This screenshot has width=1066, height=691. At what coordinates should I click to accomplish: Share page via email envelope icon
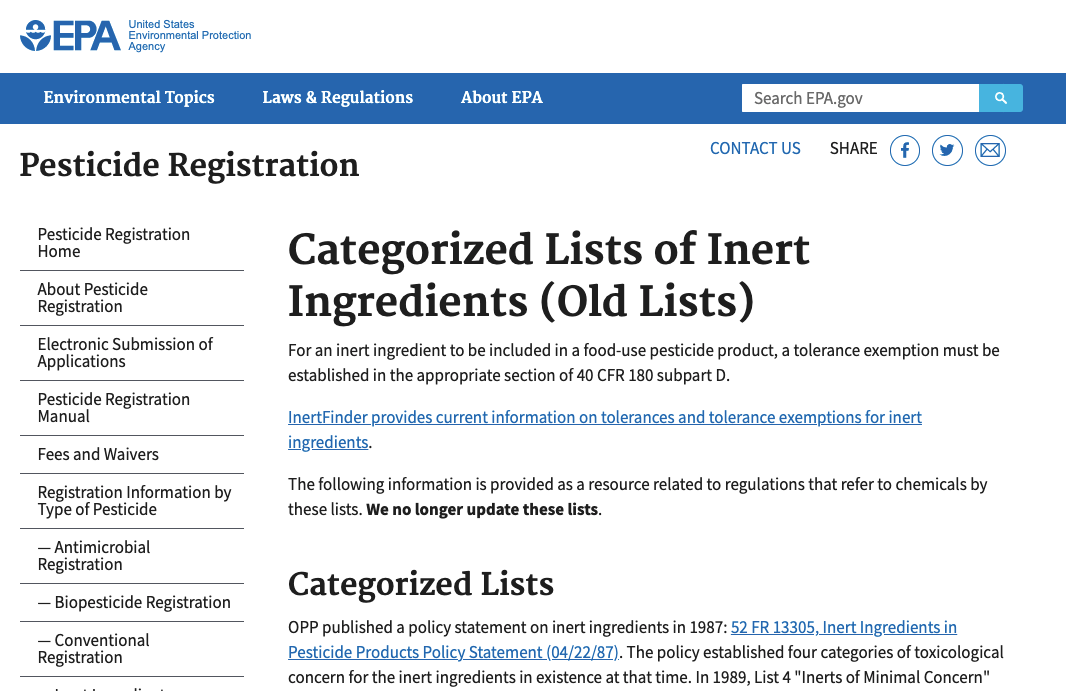tap(990, 150)
